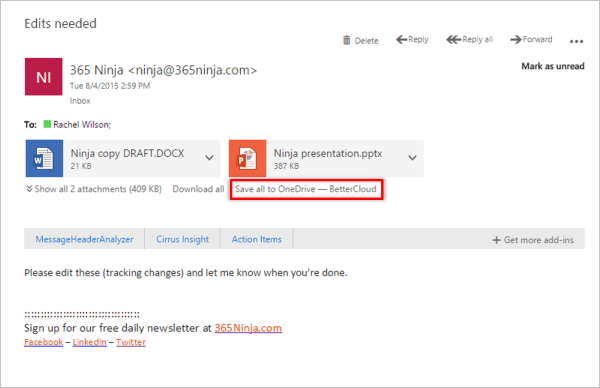Screen dimensions: 600x388
Task: Click the sender name 365 Ninja
Action: (97, 70)
